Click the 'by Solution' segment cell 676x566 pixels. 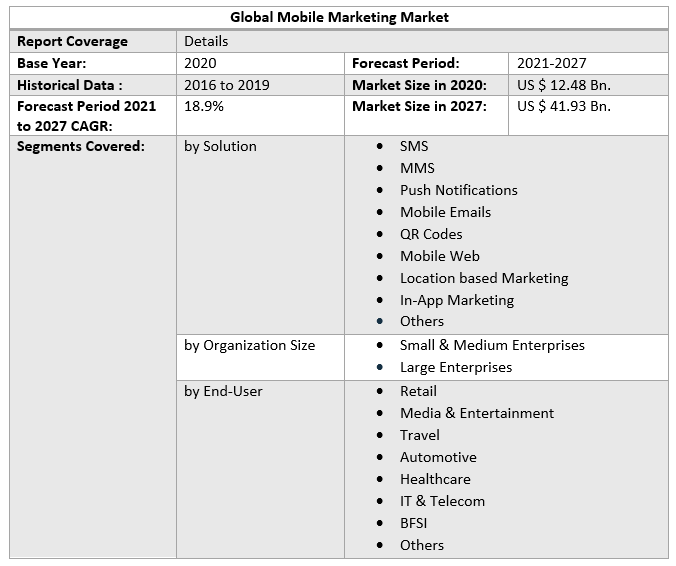220,146
